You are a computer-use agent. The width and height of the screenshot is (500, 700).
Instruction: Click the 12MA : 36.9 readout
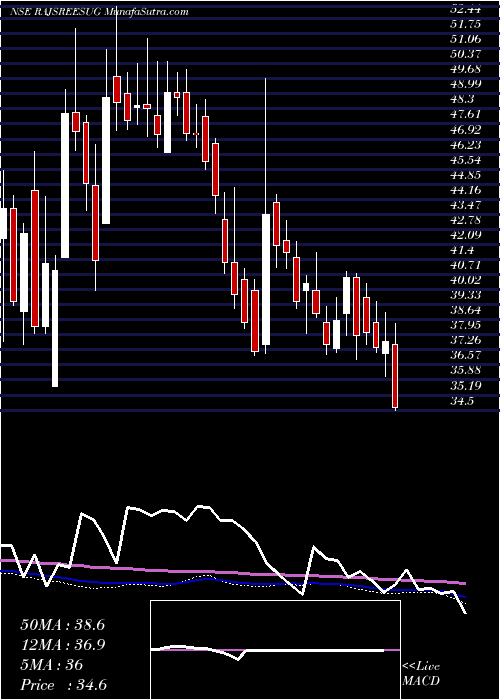click(62, 645)
